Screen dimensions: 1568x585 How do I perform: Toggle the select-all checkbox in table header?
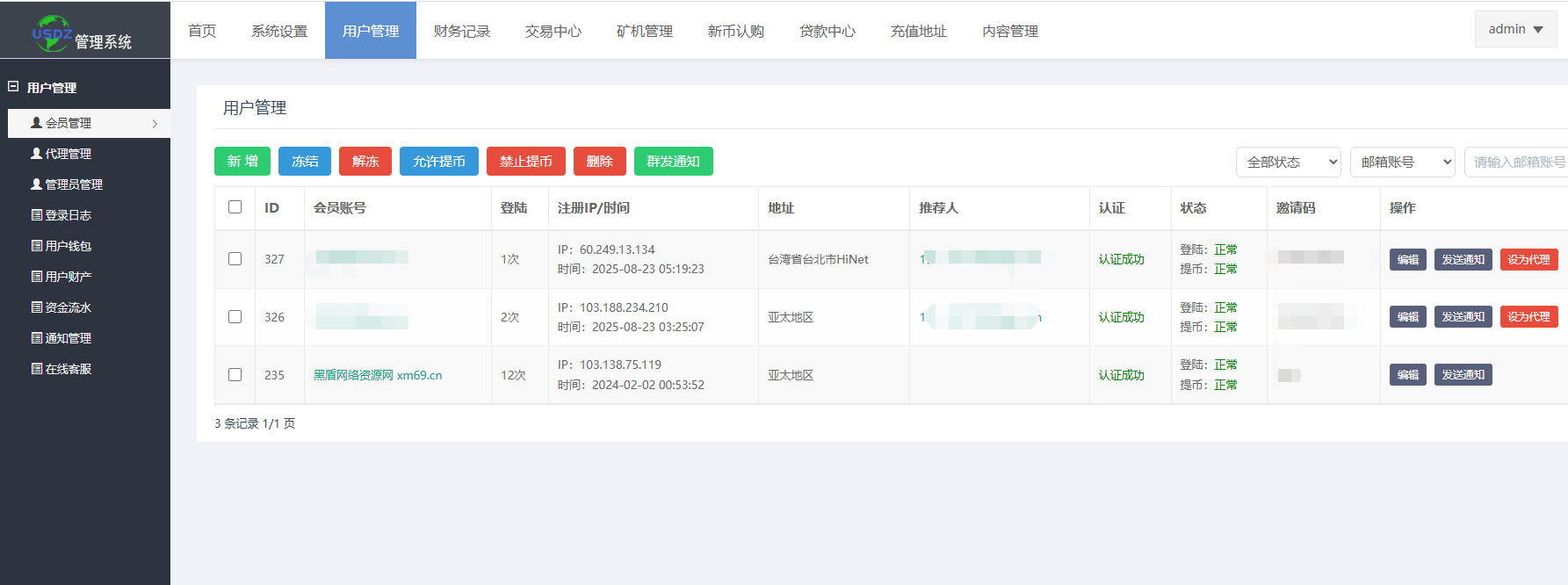click(235, 207)
